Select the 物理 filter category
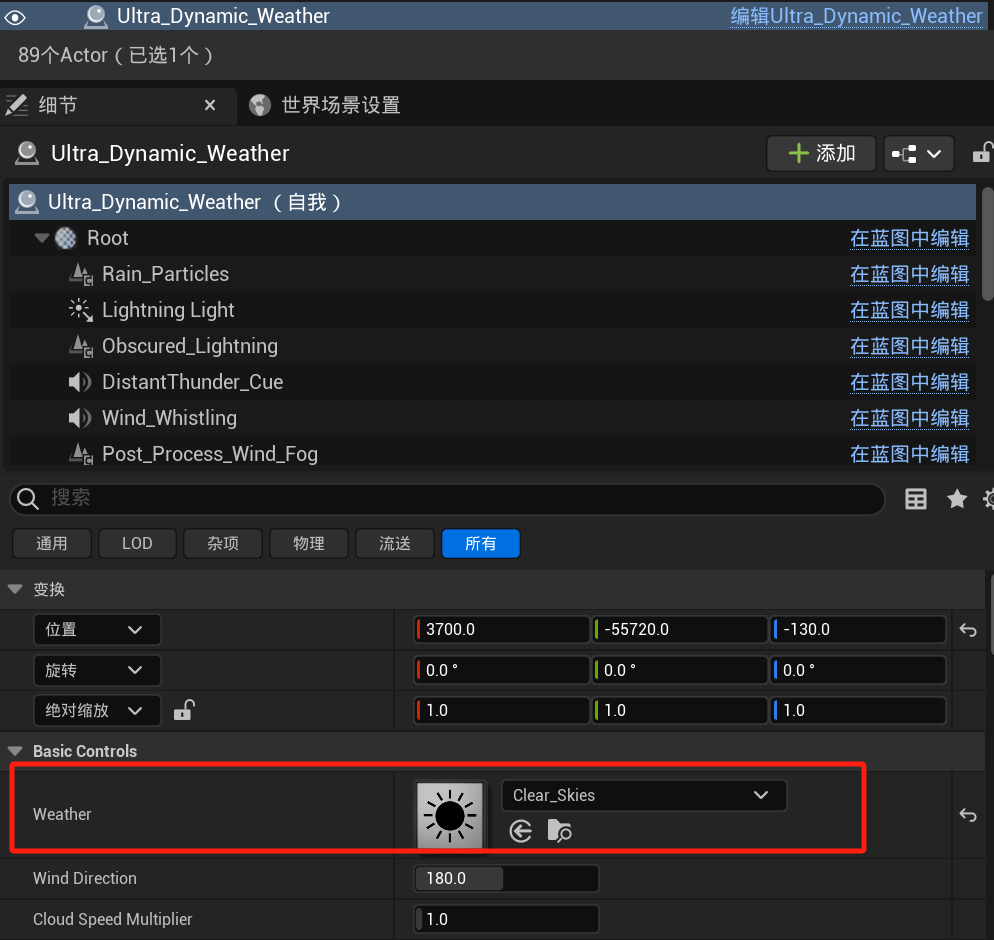This screenshot has height=940, width=994. coord(309,544)
